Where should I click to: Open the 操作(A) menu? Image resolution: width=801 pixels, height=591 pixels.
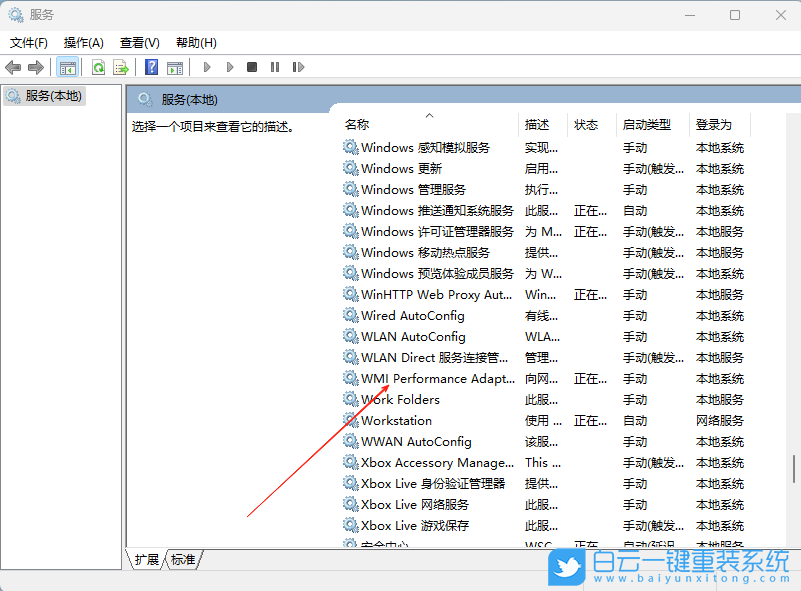(86, 42)
